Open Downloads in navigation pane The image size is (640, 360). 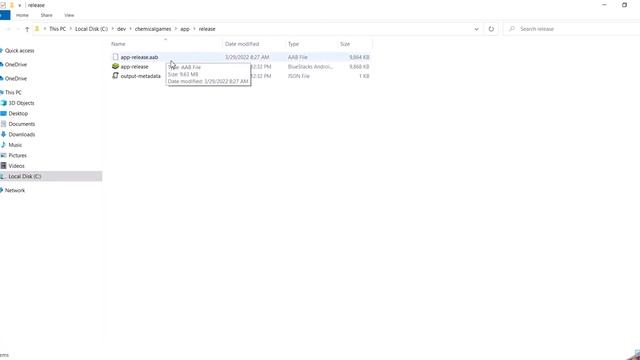[22, 134]
